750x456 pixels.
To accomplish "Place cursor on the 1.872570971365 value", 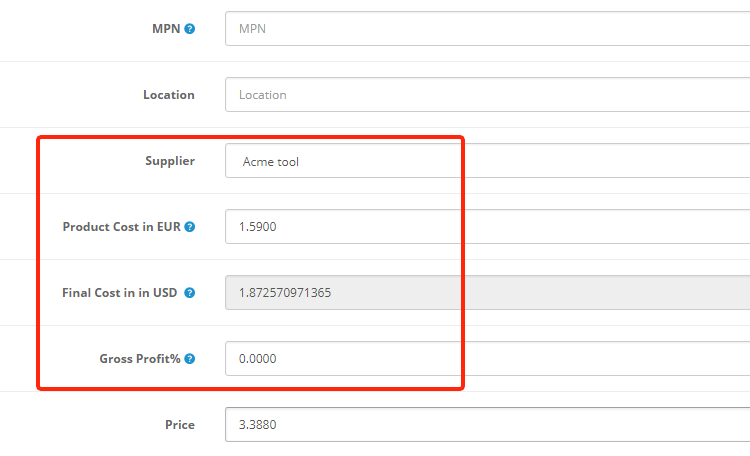I will click(284, 293).
